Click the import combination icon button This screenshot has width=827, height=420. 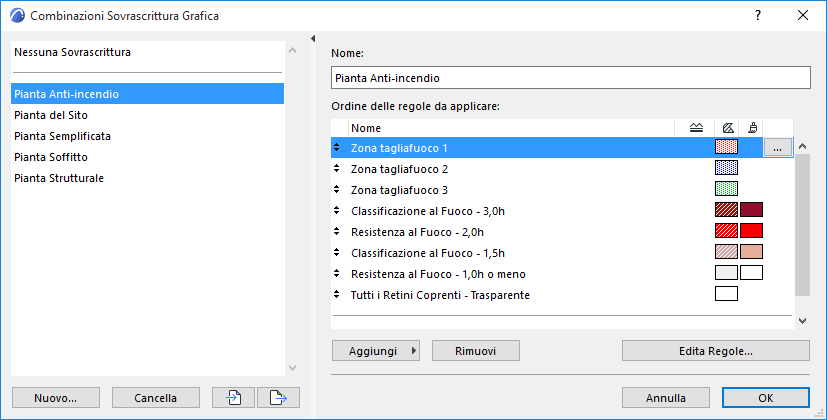(234, 397)
